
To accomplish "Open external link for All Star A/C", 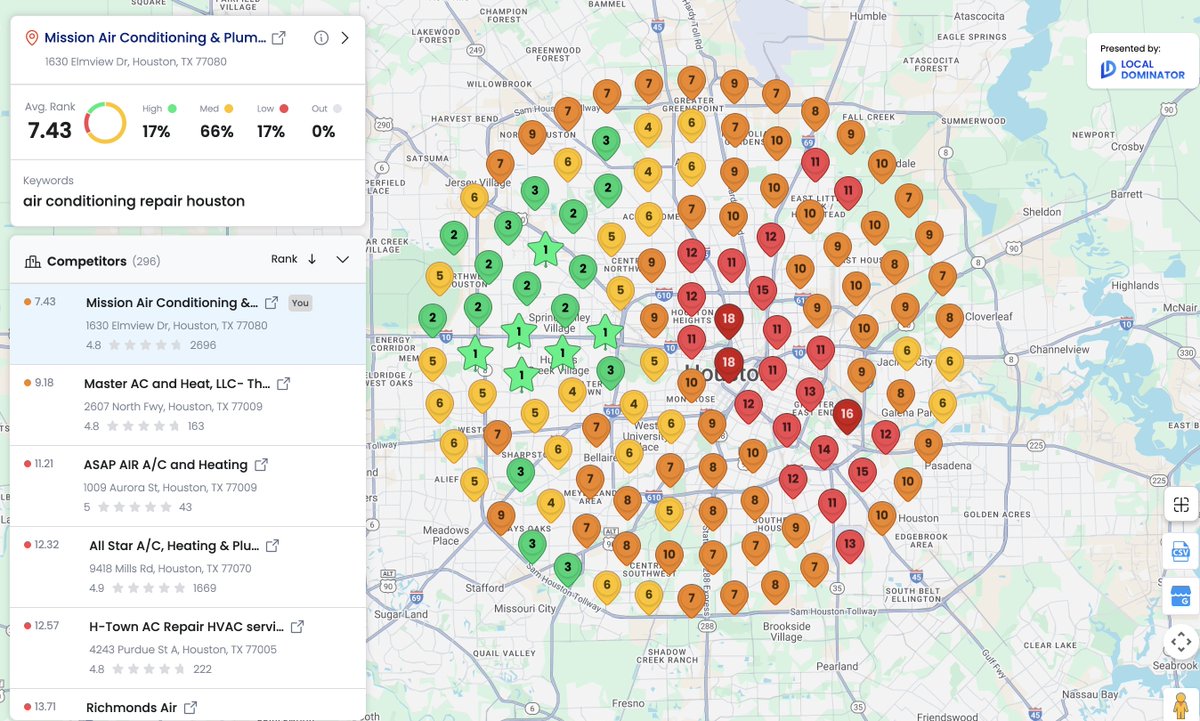I will pyautogui.click(x=272, y=546).
